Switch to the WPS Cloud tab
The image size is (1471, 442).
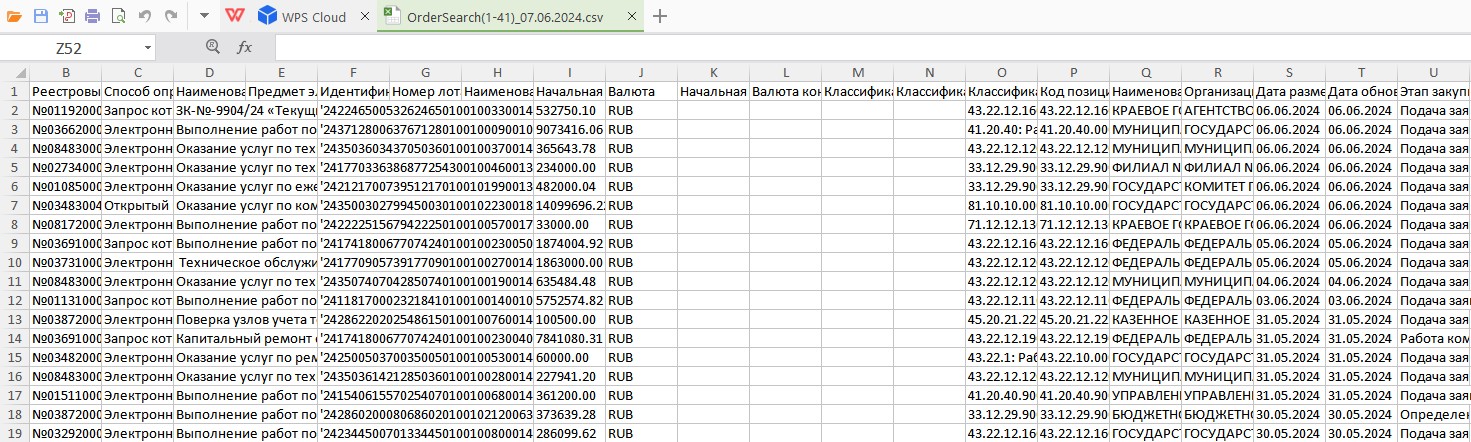pos(315,17)
